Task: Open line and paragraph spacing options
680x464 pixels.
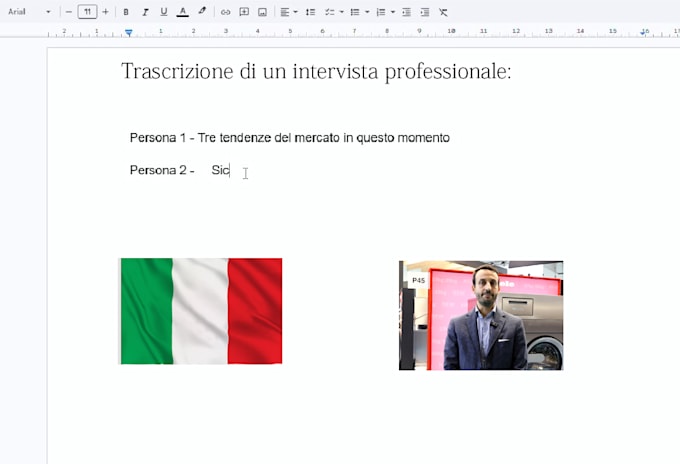Action: [x=311, y=12]
